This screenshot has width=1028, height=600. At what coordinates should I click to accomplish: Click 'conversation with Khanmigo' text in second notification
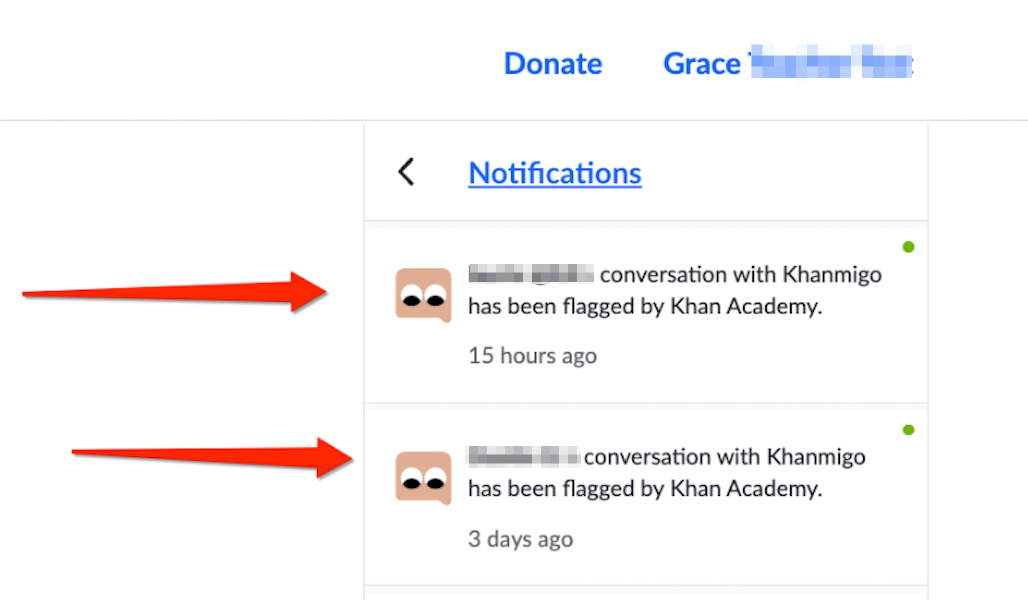pyautogui.click(x=724, y=456)
